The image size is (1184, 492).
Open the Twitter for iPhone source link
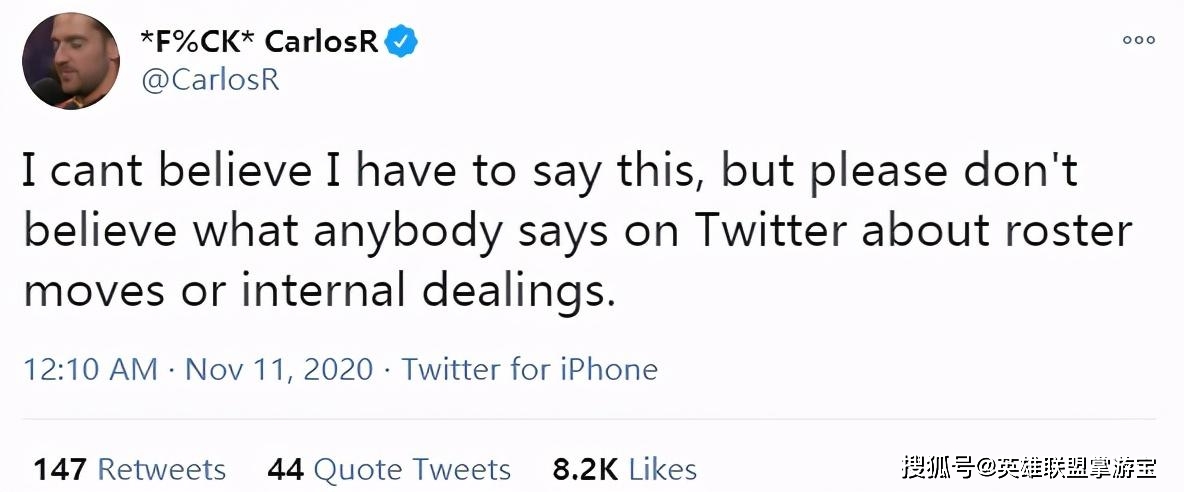pyautogui.click(x=529, y=370)
